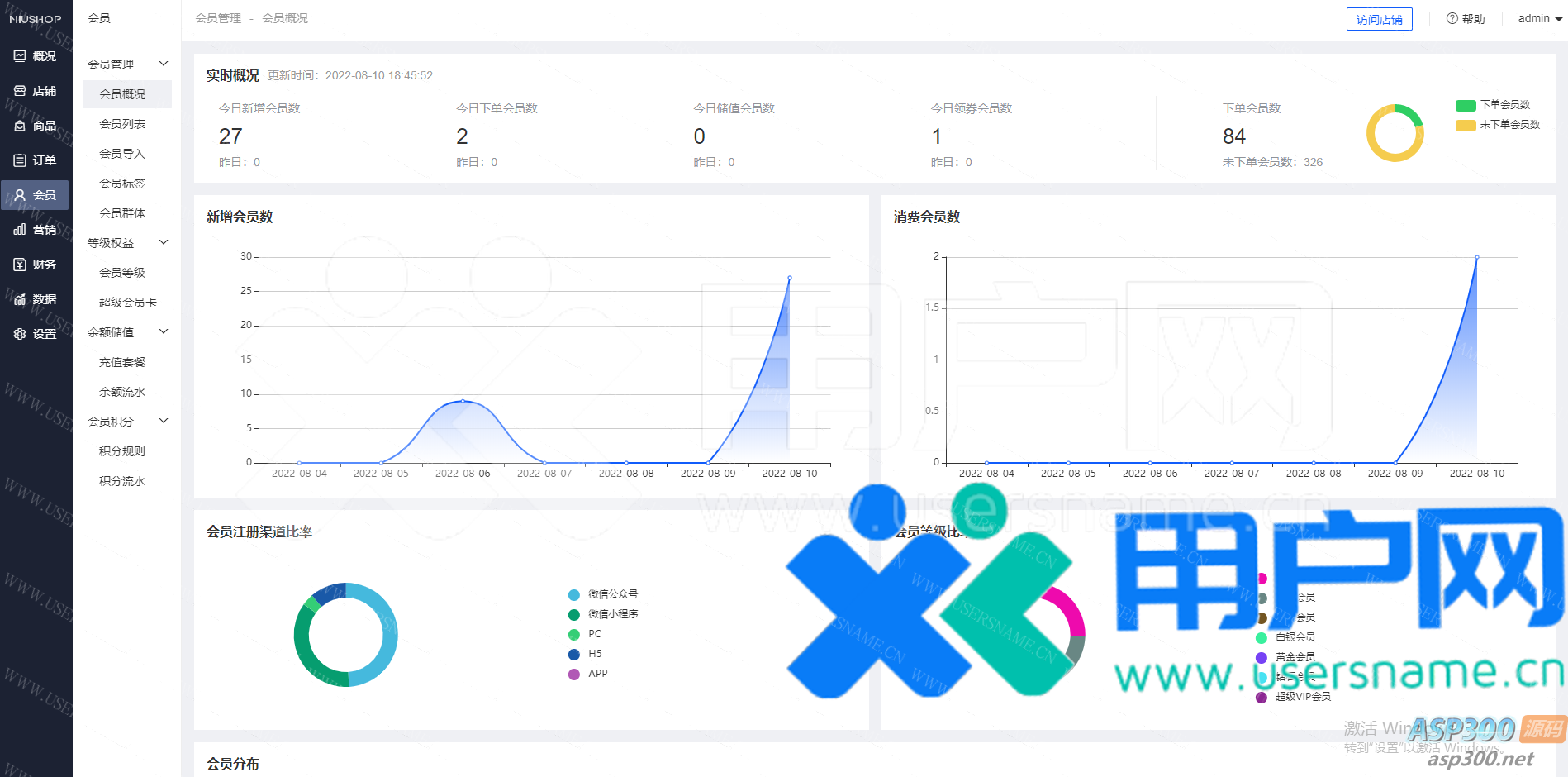This screenshot has height=777, width=1568.
Task: Open the 商品 products sidebar icon
Action: tap(20, 126)
